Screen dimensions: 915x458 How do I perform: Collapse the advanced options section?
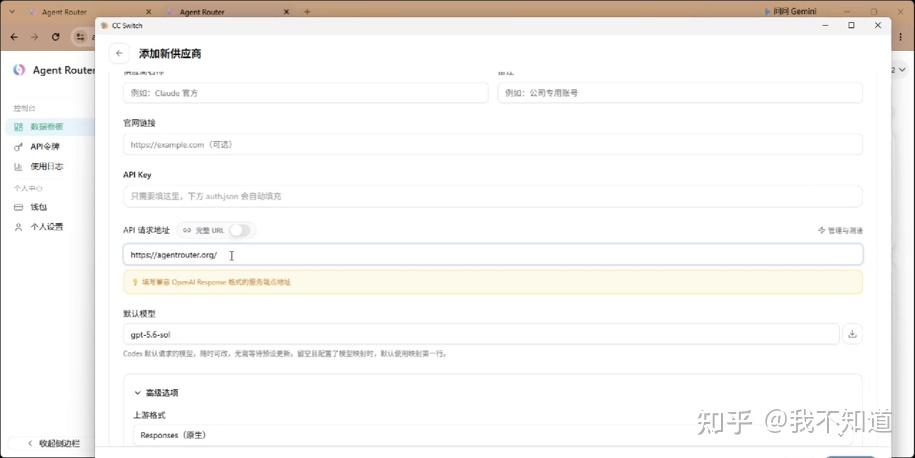tap(156, 393)
